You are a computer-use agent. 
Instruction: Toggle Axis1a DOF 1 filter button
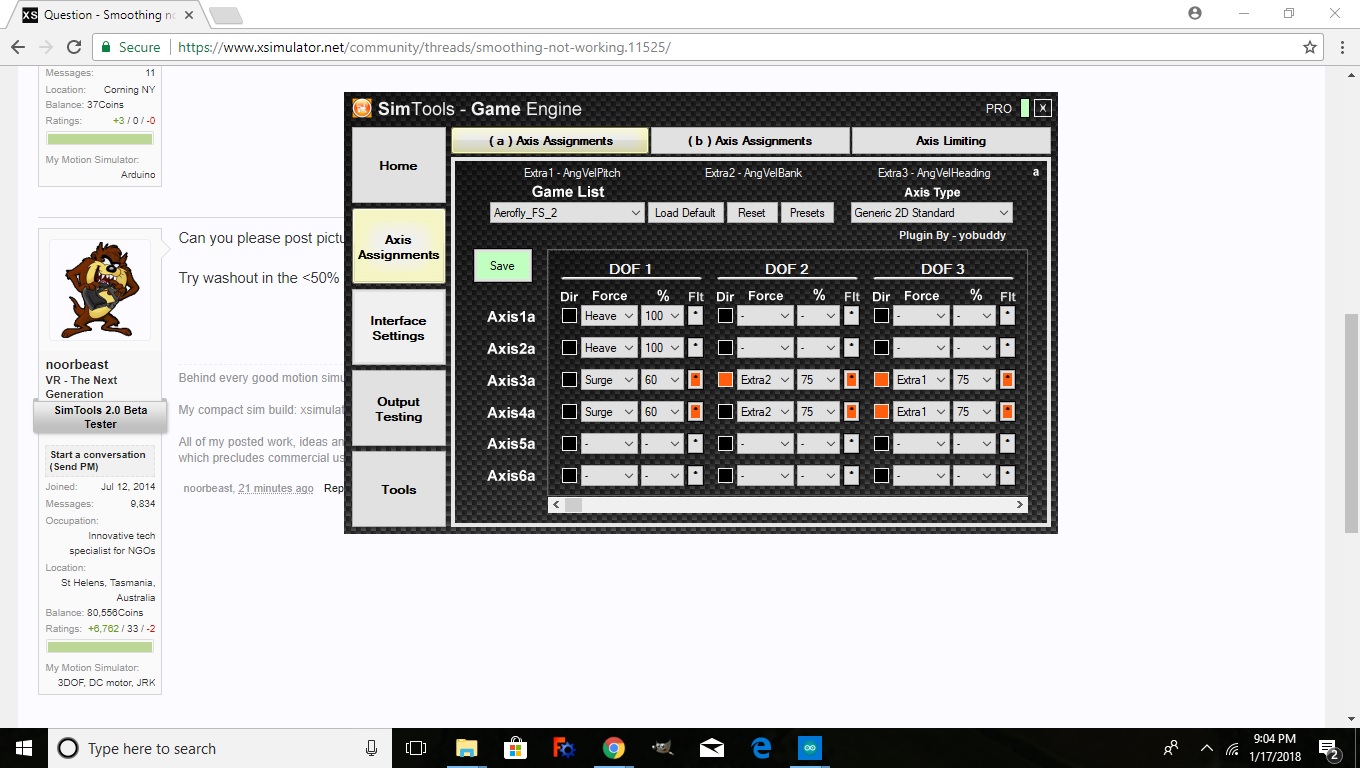coord(695,316)
